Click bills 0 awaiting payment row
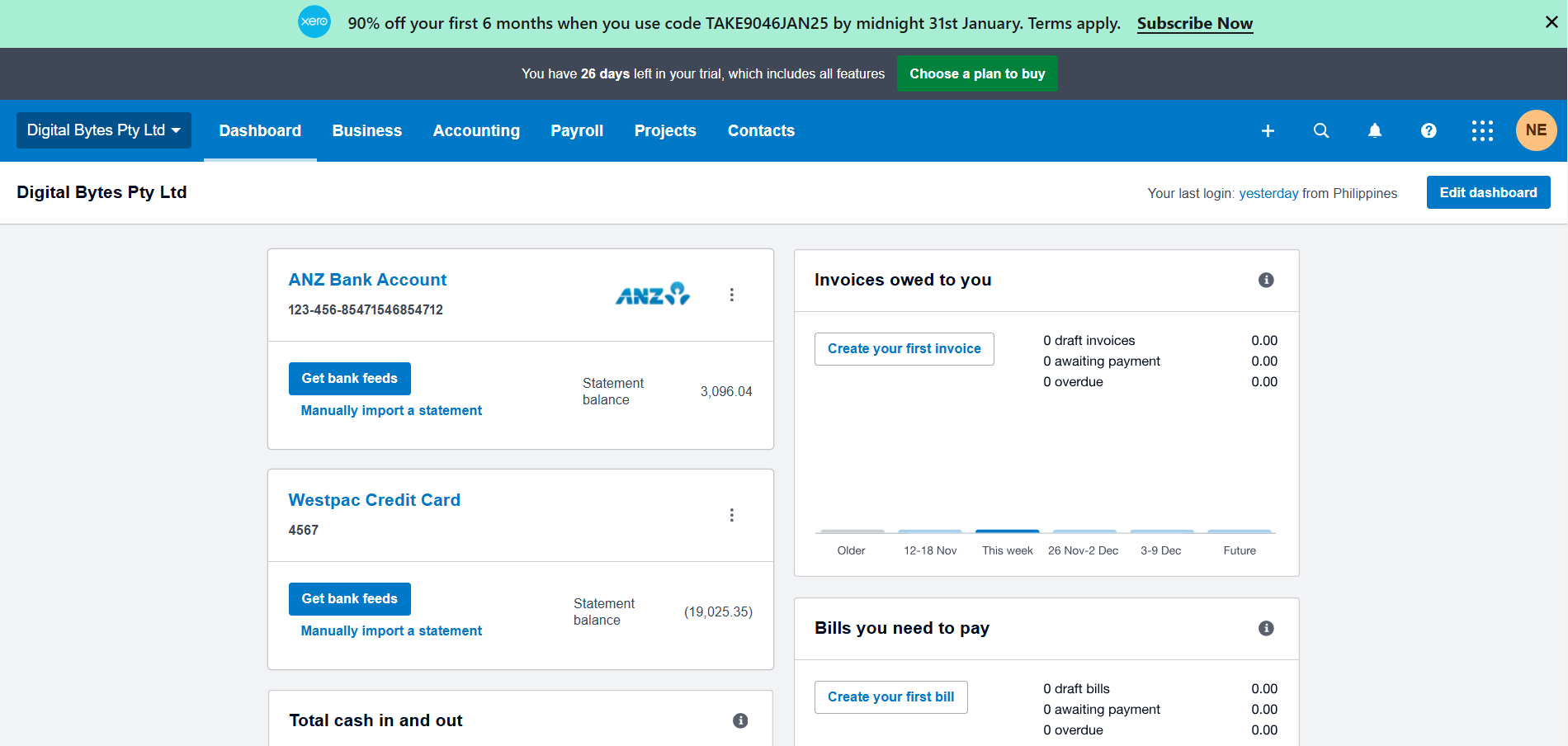 (x=1160, y=709)
